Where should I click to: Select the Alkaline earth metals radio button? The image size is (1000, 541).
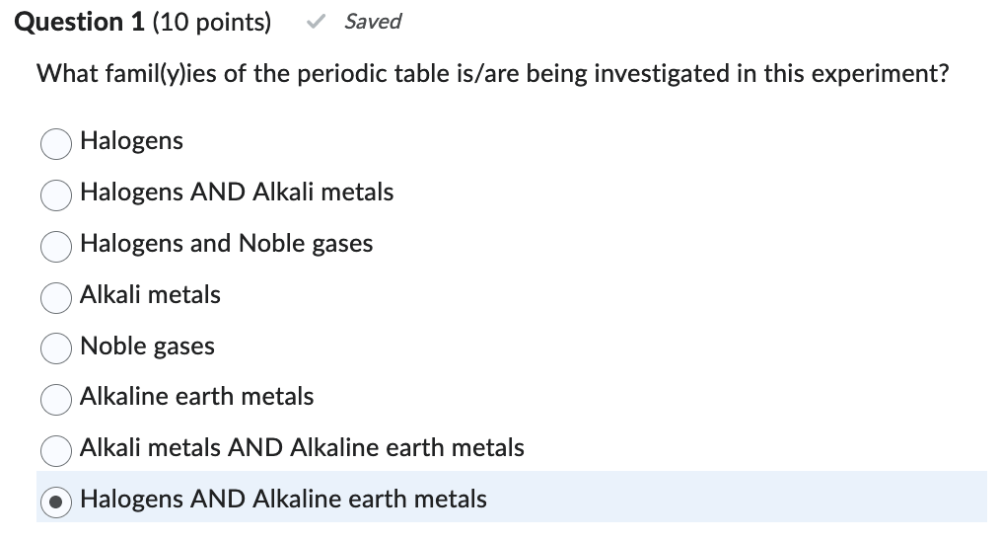(x=56, y=398)
